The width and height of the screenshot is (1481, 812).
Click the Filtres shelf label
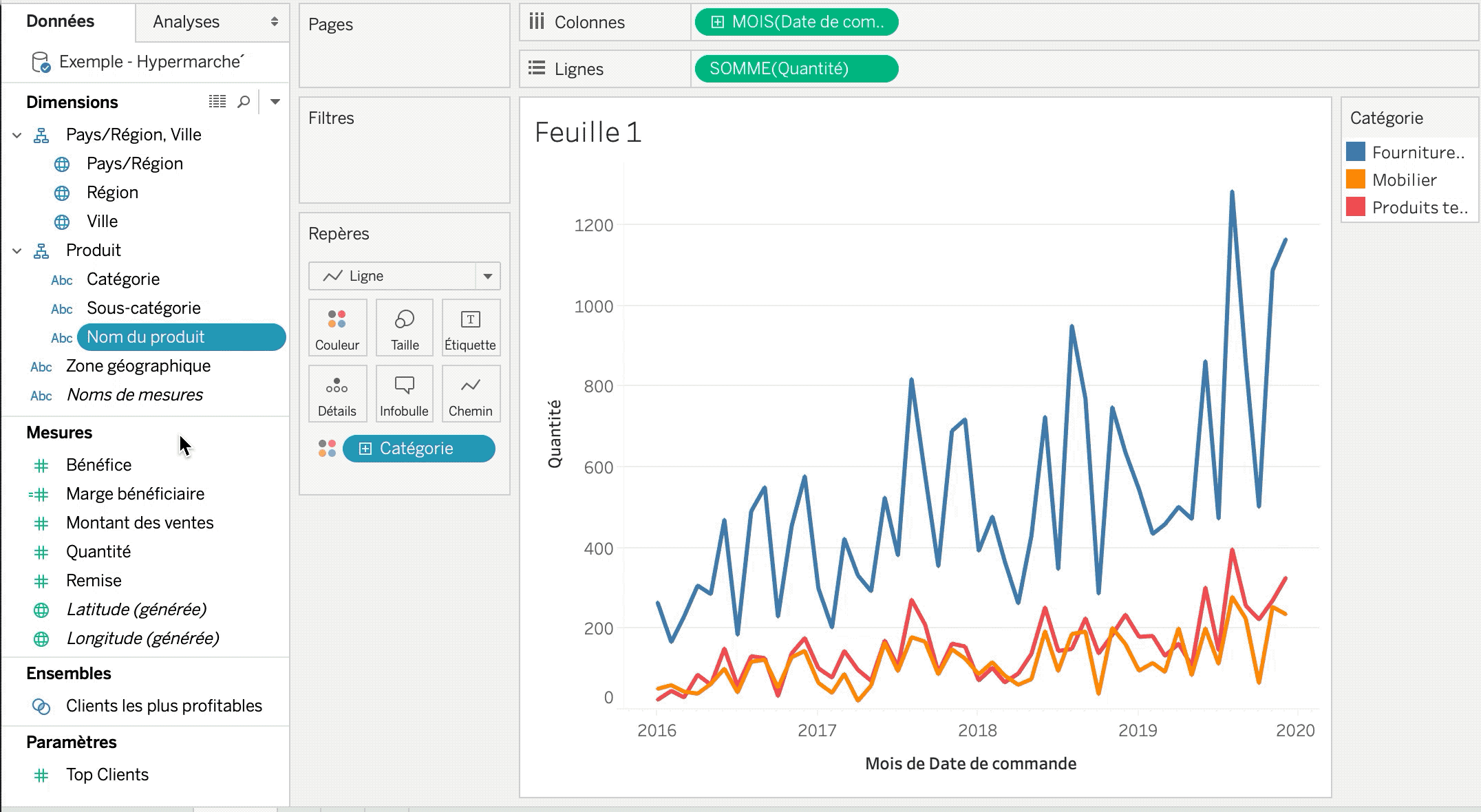pyautogui.click(x=331, y=118)
